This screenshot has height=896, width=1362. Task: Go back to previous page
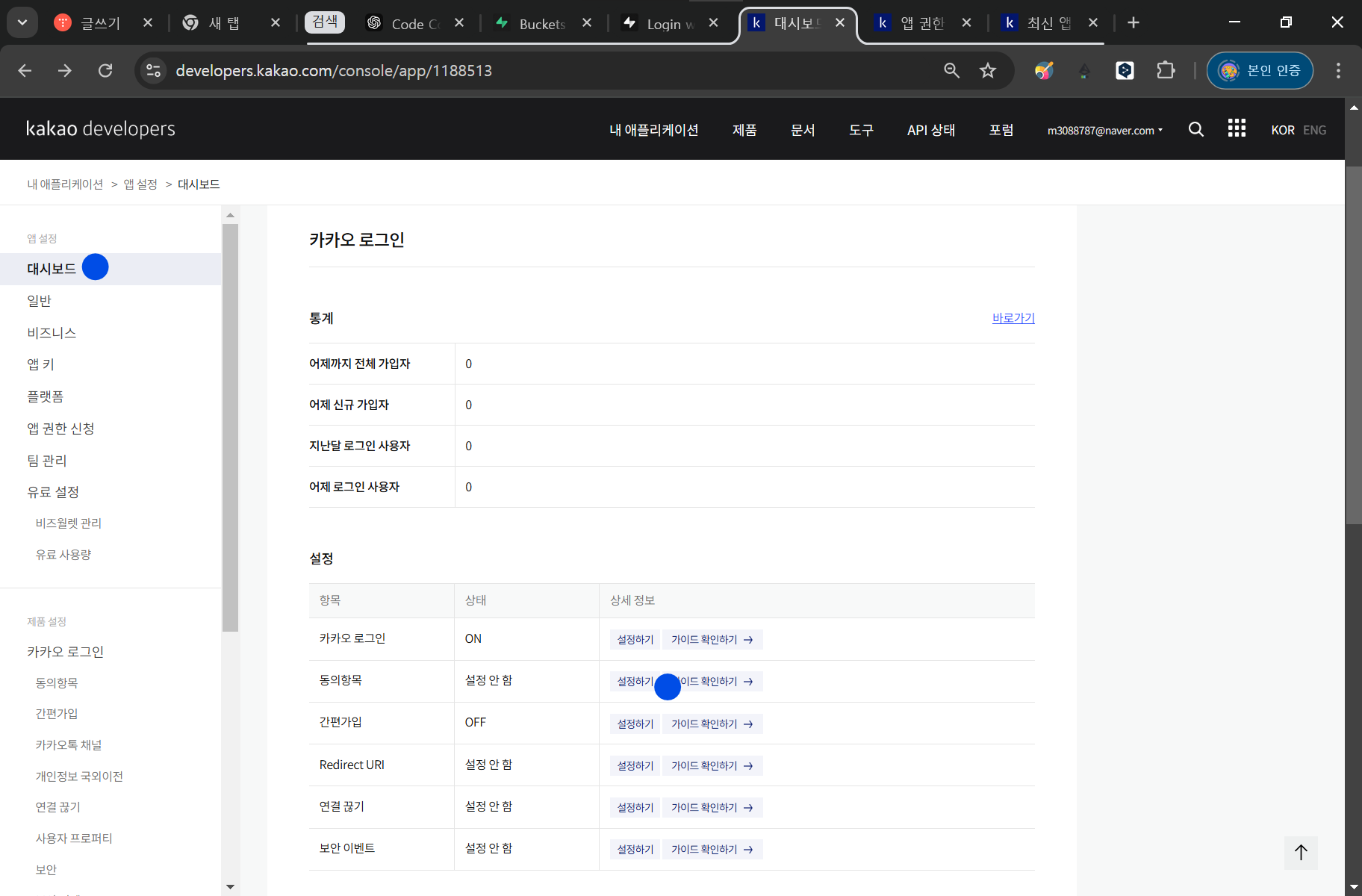click(x=25, y=70)
